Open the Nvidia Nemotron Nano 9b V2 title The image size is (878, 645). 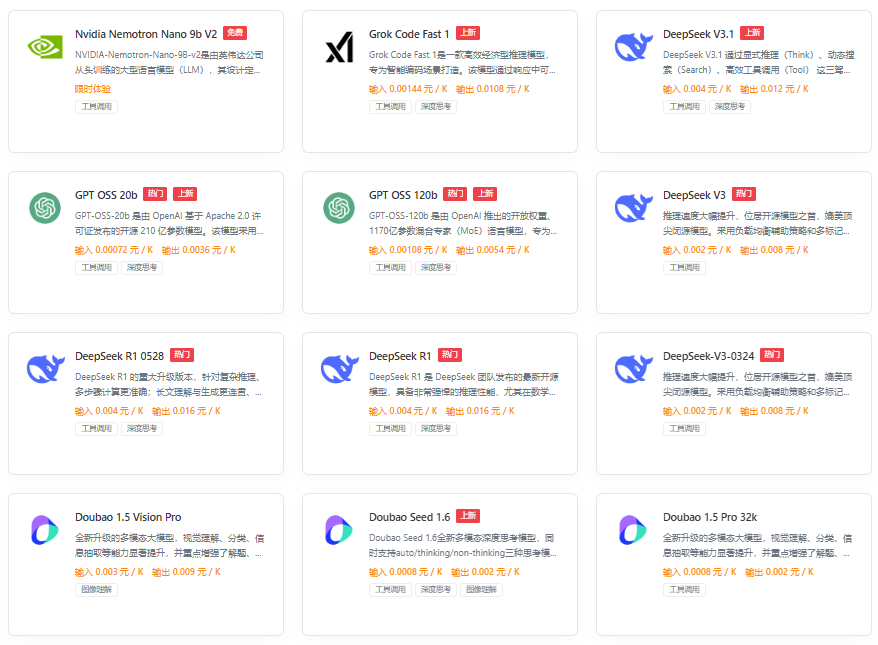[x=146, y=34]
